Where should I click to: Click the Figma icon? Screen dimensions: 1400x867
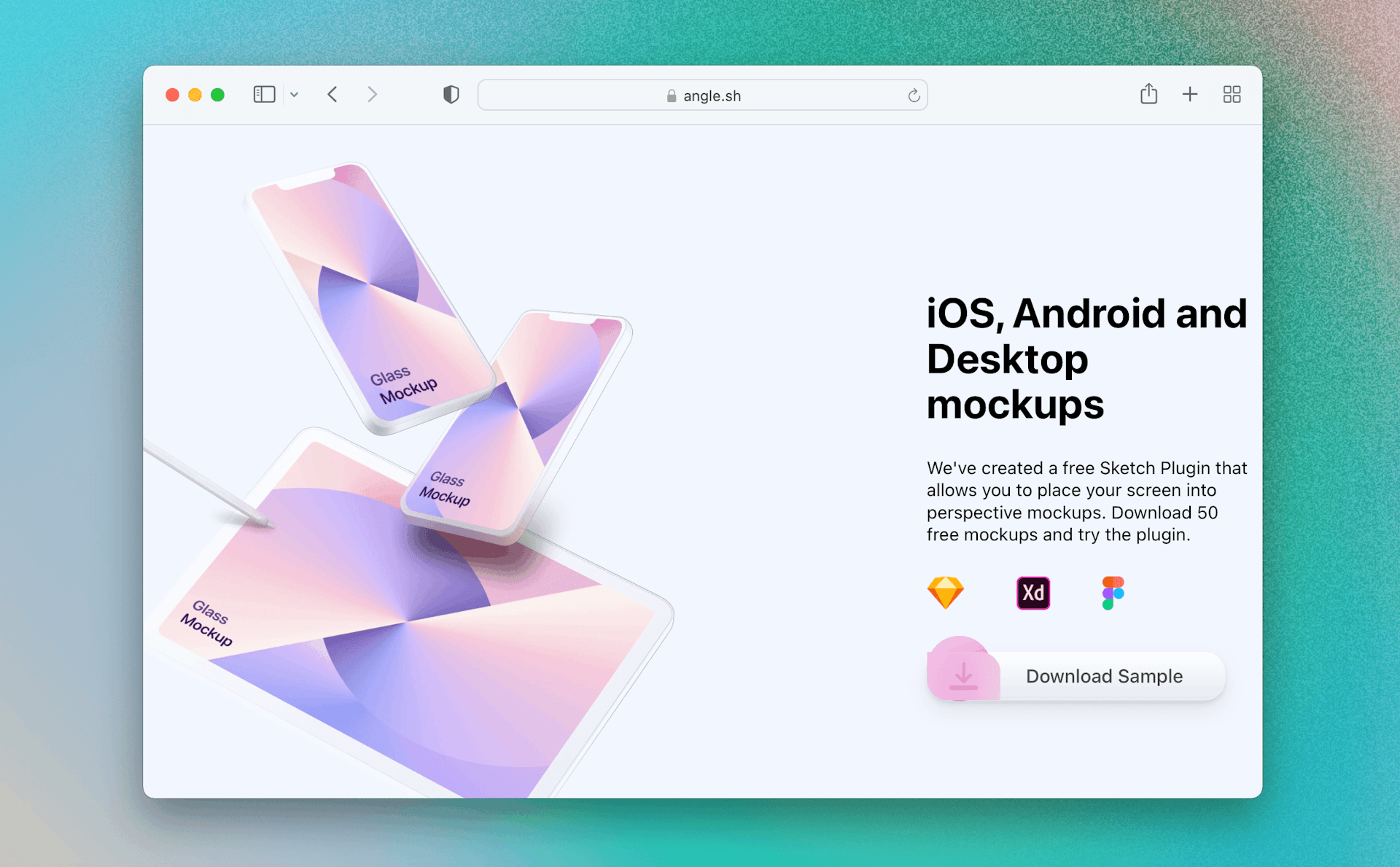pyautogui.click(x=1113, y=593)
